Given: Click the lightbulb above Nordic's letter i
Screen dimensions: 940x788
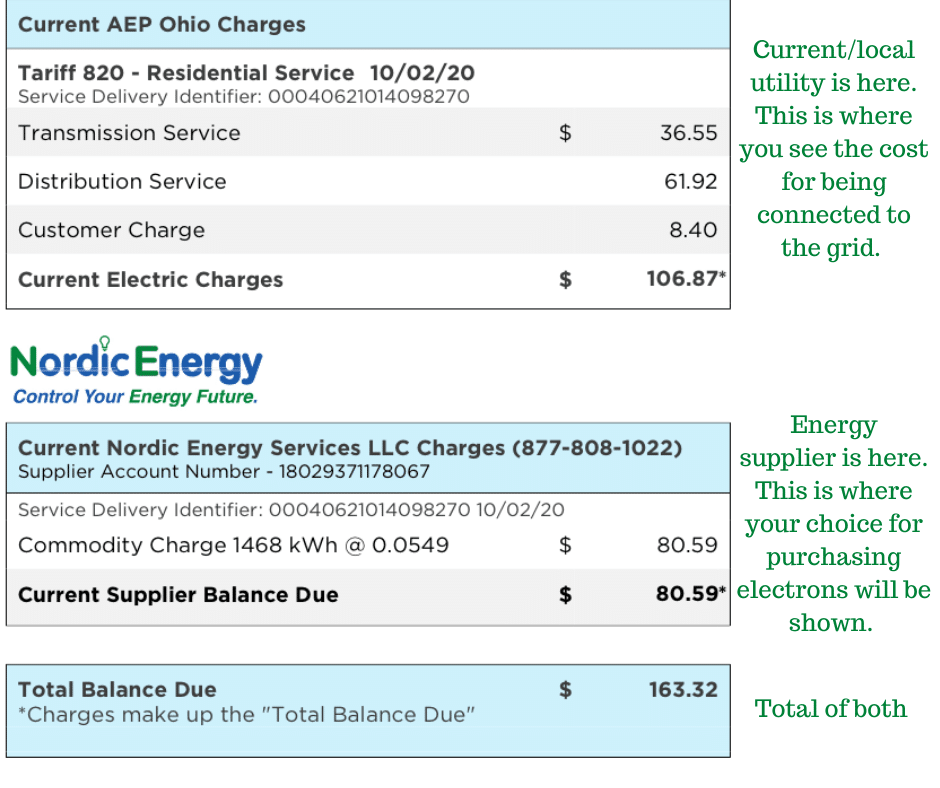Looking at the screenshot, I should point(104,343).
